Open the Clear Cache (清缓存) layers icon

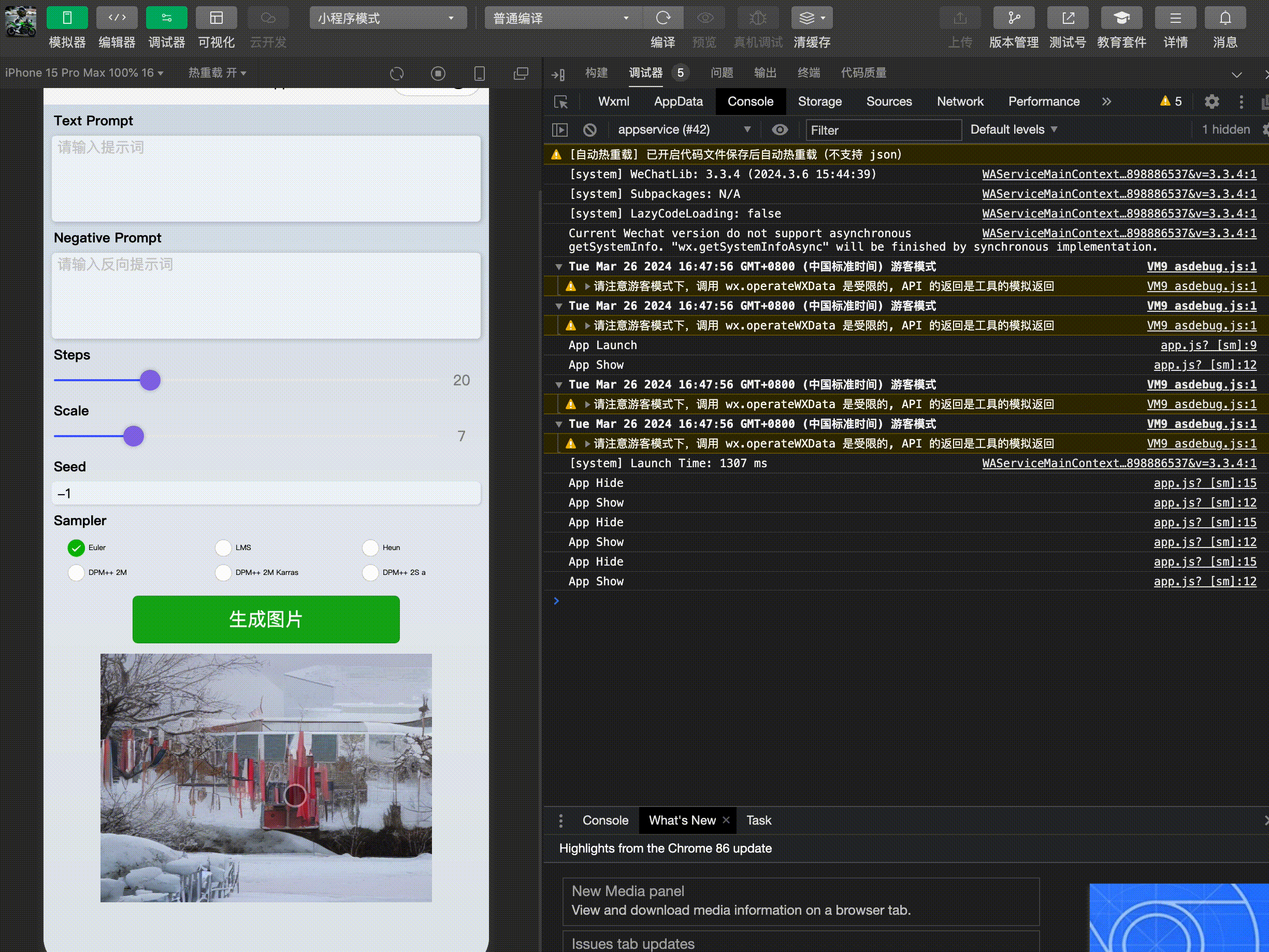[x=812, y=18]
